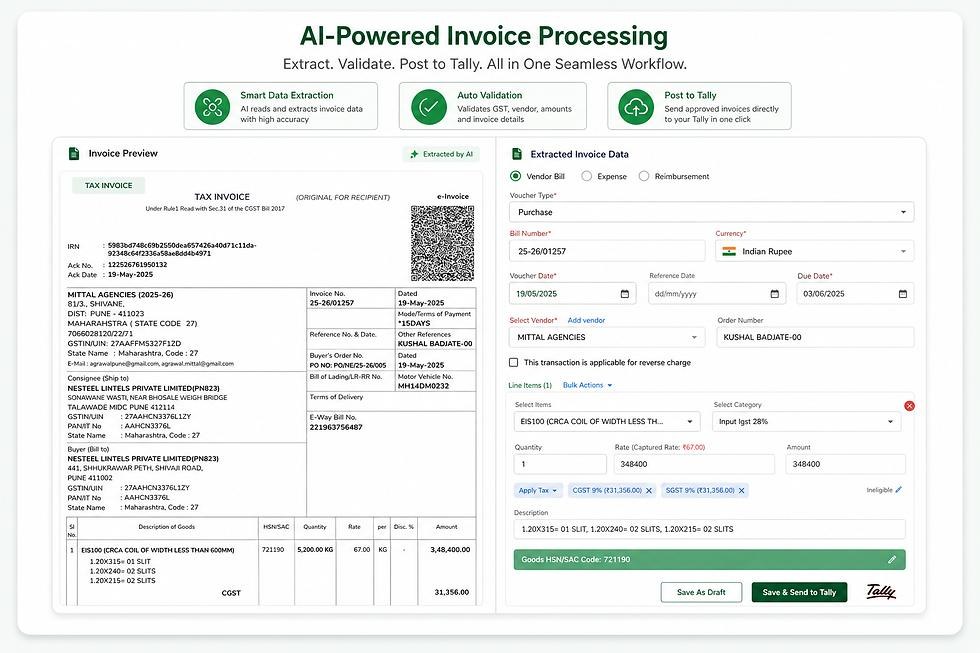The height and width of the screenshot is (653, 980).
Task: Open the Apply Tax dropdown
Action: point(538,491)
